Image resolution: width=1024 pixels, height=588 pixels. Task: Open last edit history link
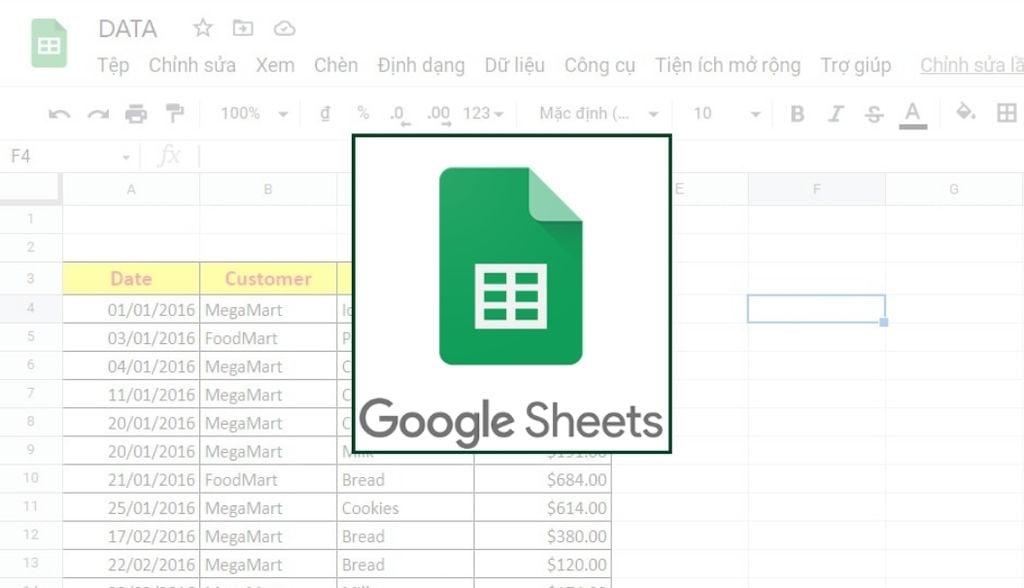pyautogui.click(x=972, y=65)
